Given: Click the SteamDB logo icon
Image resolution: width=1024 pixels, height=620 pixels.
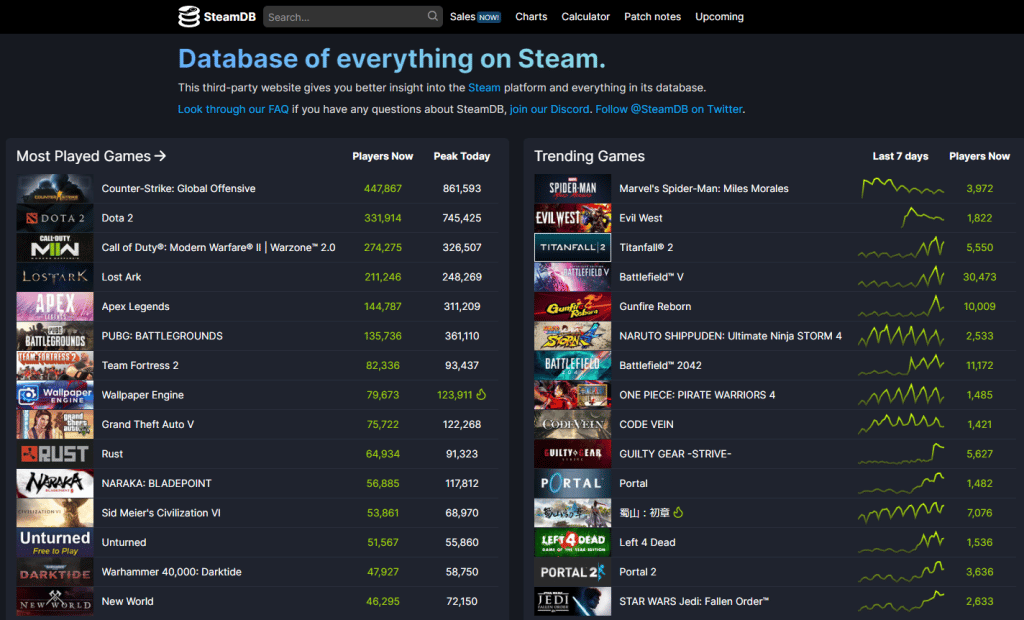Looking at the screenshot, I should [189, 16].
